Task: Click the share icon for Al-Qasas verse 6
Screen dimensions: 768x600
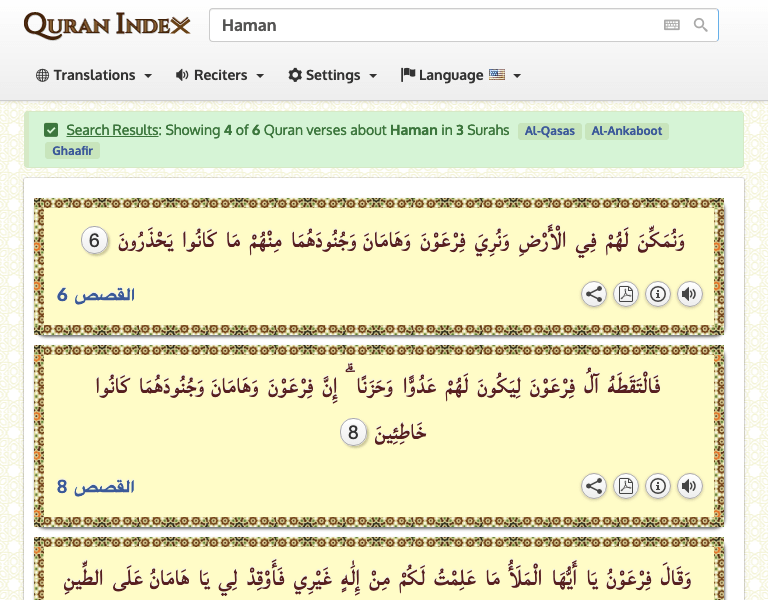Action: point(594,294)
